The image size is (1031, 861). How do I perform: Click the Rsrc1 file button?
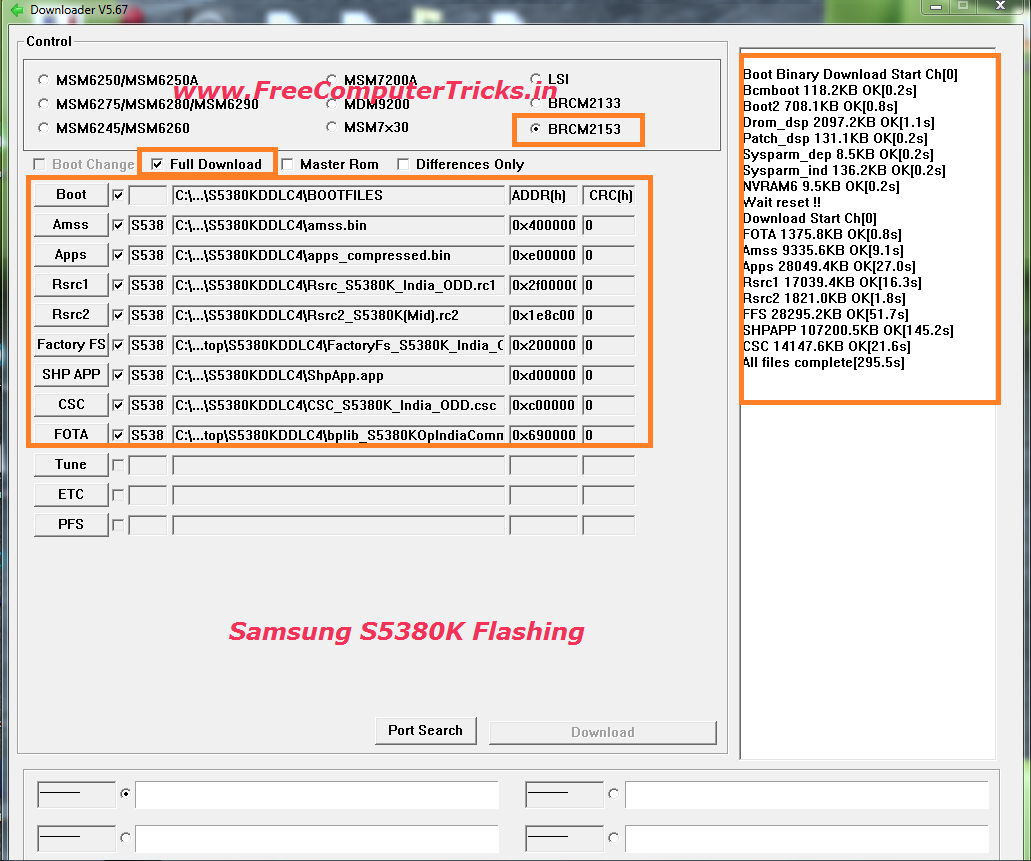(71, 285)
